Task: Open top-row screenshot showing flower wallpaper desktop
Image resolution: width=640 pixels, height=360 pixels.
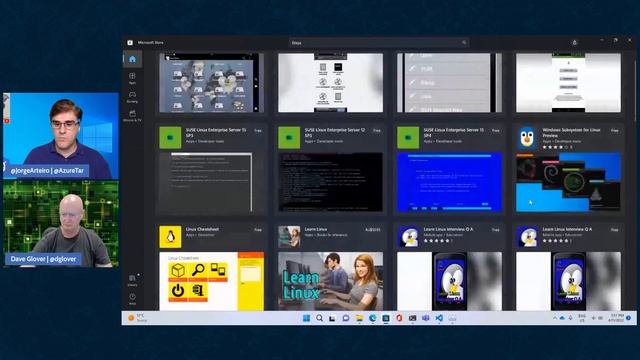Action: tap(211, 83)
